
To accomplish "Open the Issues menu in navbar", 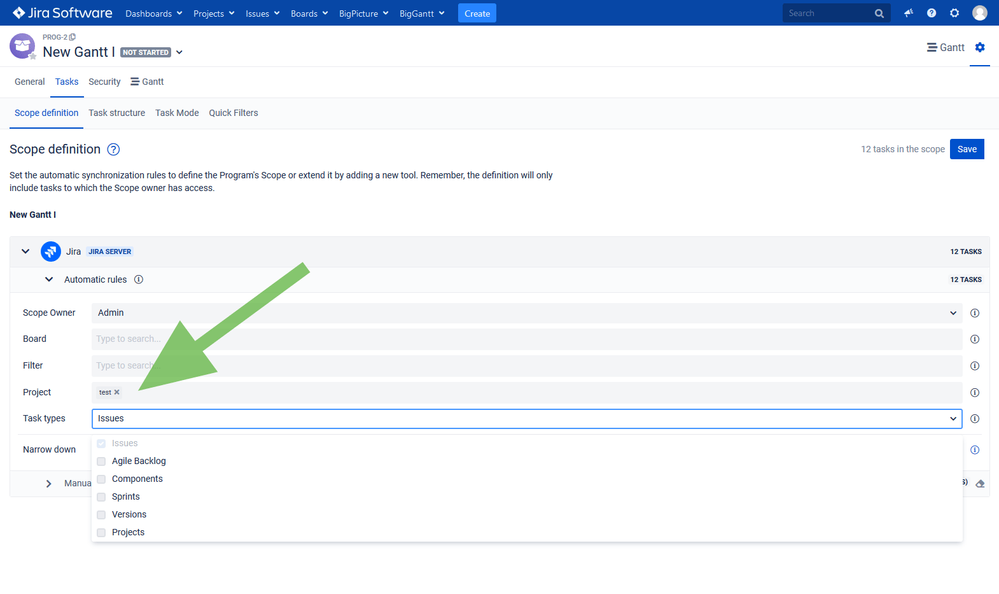I will click(262, 13).
